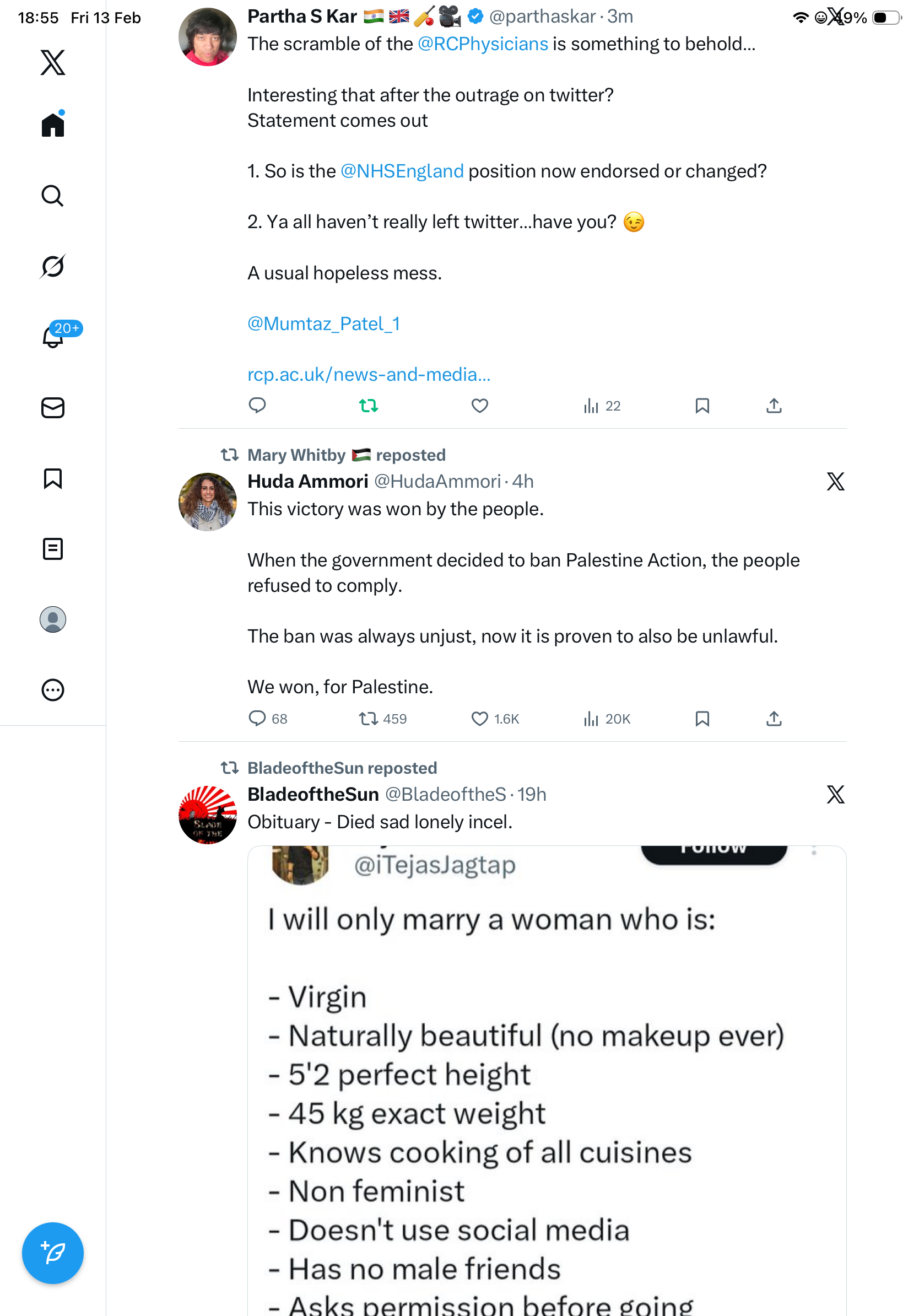Open Grok menu on Huda Ammori's post
The width and height of the screenshot is (919, 1316).
pyautogui.click(x=835, y=482)
